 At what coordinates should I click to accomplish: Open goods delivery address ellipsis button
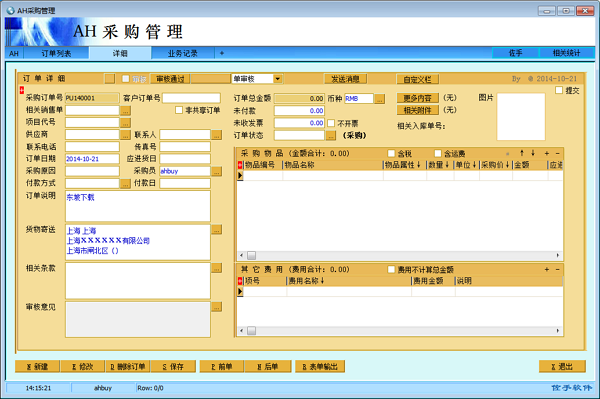(x=217, y=230)
